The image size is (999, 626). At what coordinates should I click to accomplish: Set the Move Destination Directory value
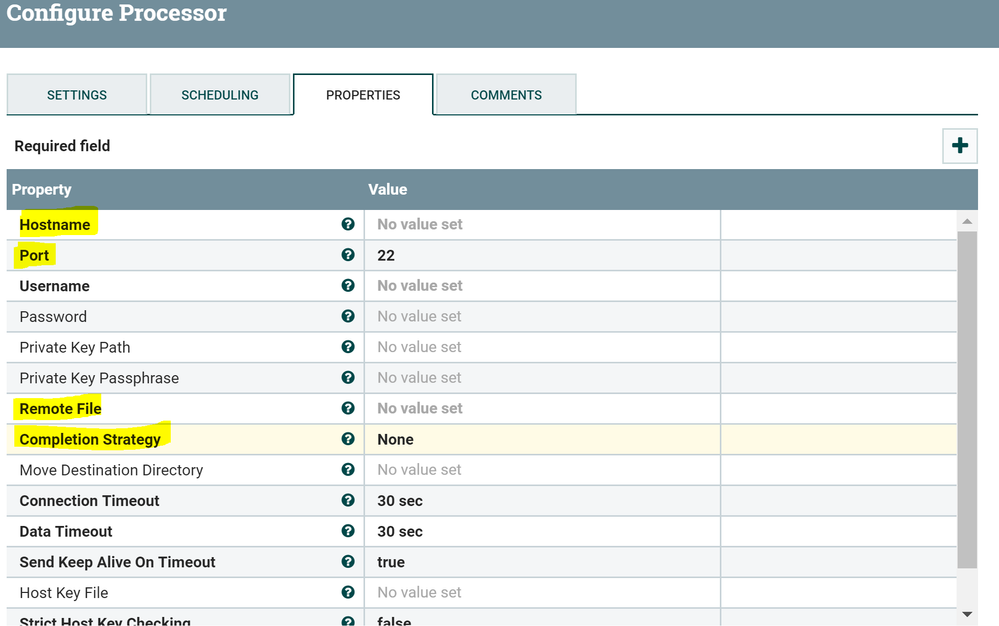(542, 470)
